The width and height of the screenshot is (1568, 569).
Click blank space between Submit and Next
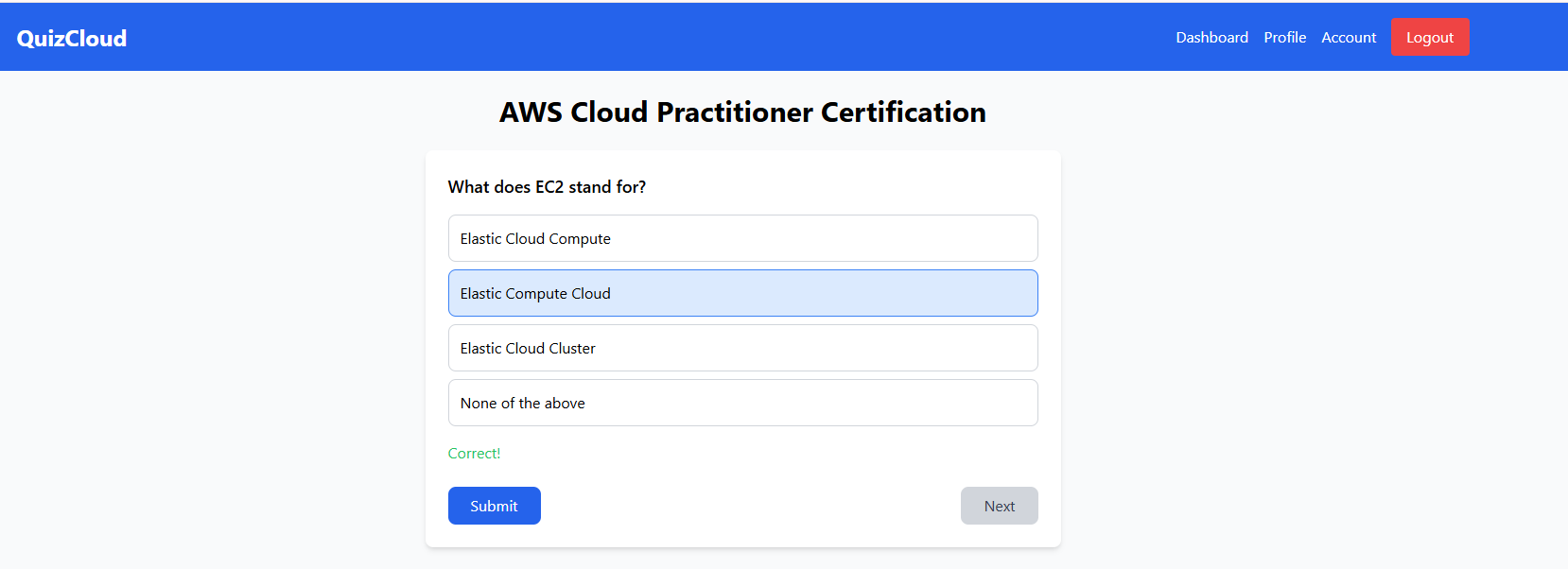point(747,506)
